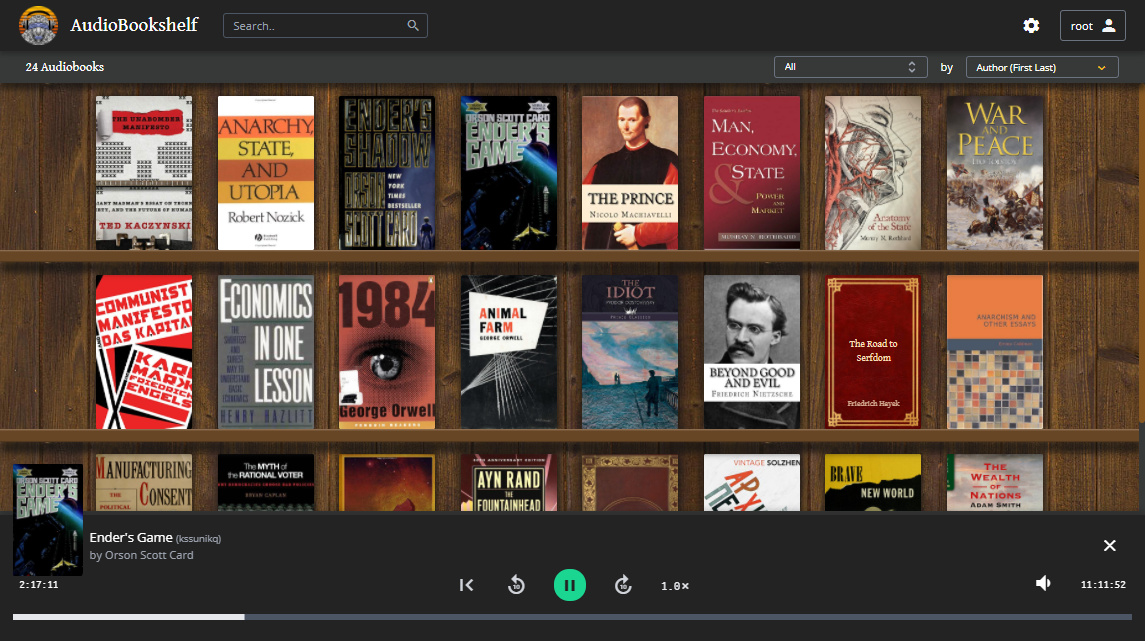The image size is (1145, 641).
Task: Jump to the start of the track
Action: point(466,585)
